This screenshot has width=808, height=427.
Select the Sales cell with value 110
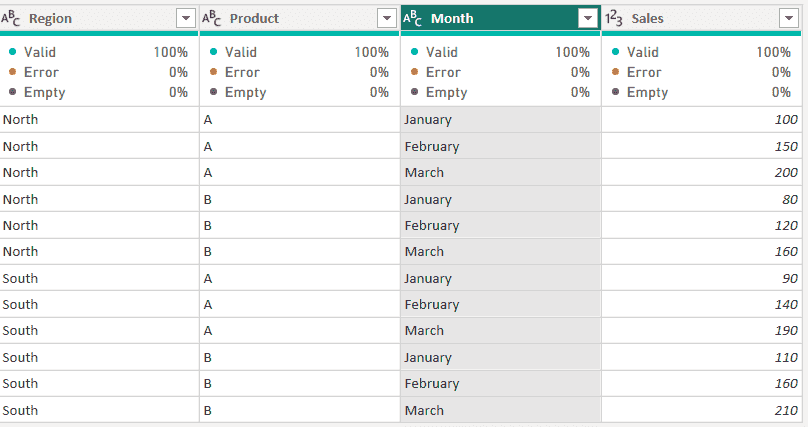tap(701, 357)
